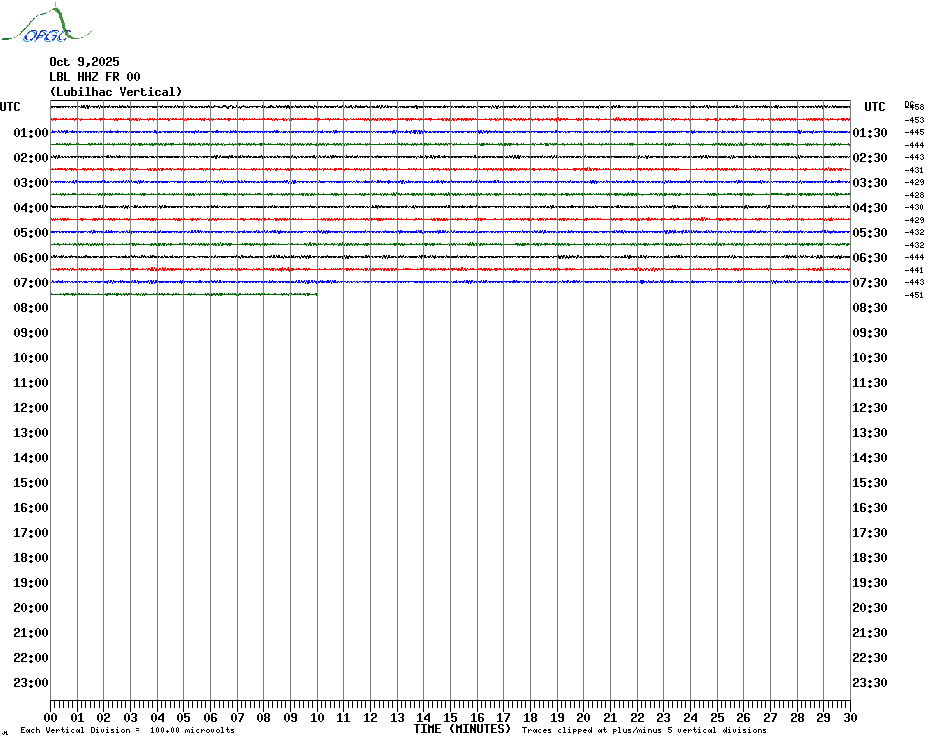Click the Lubilhac Vertical subtitle

coord(116,92)
